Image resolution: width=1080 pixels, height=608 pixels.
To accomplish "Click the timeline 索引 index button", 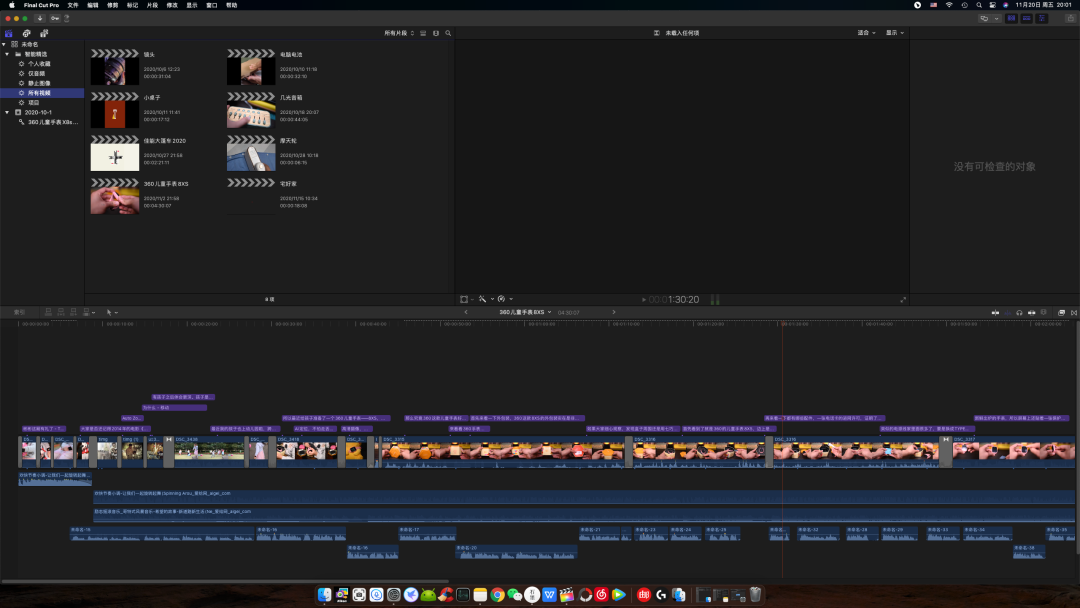I will click(19, 312).
